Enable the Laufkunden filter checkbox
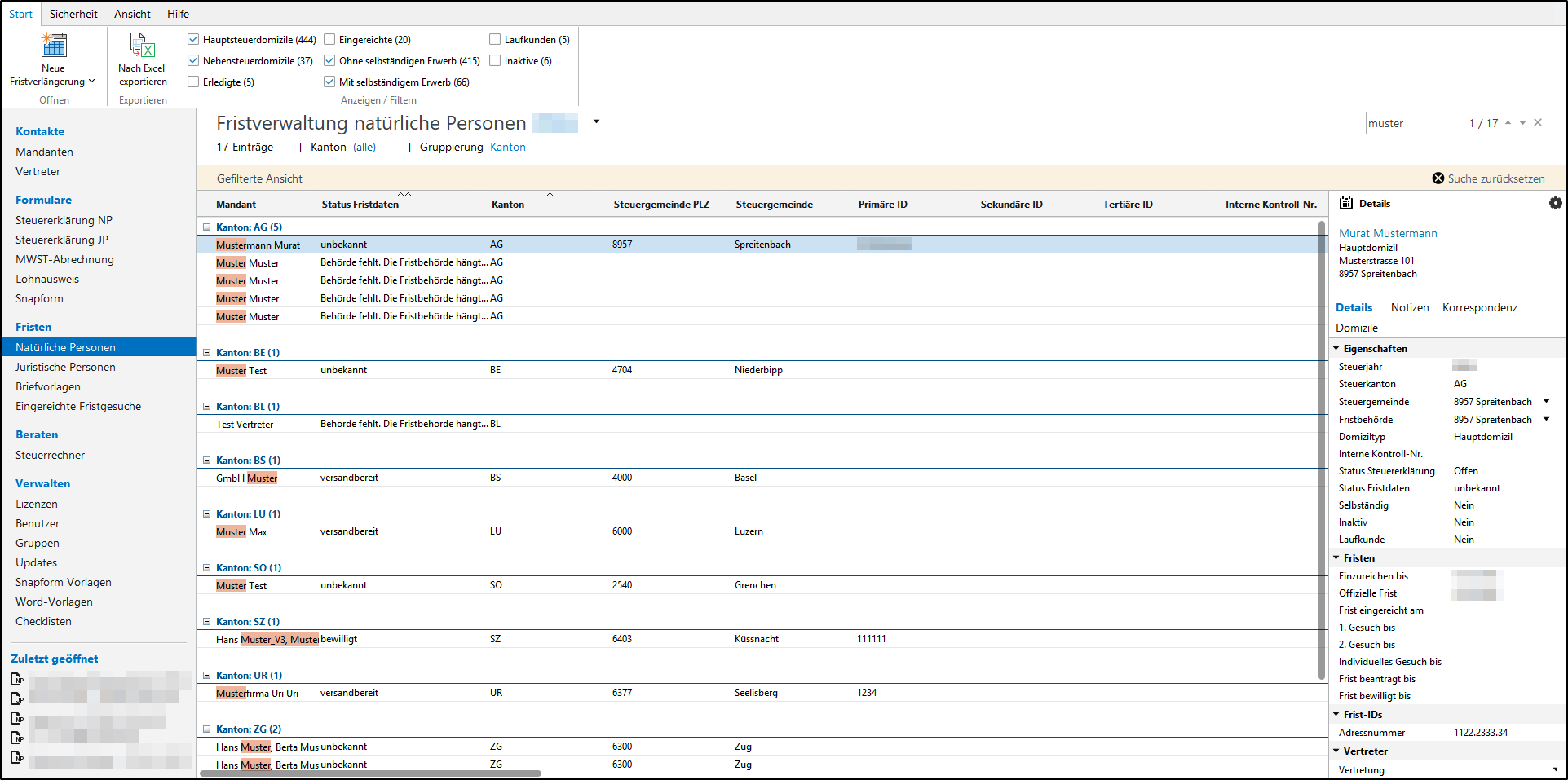The image size is (1568, 780). point(495,39)
